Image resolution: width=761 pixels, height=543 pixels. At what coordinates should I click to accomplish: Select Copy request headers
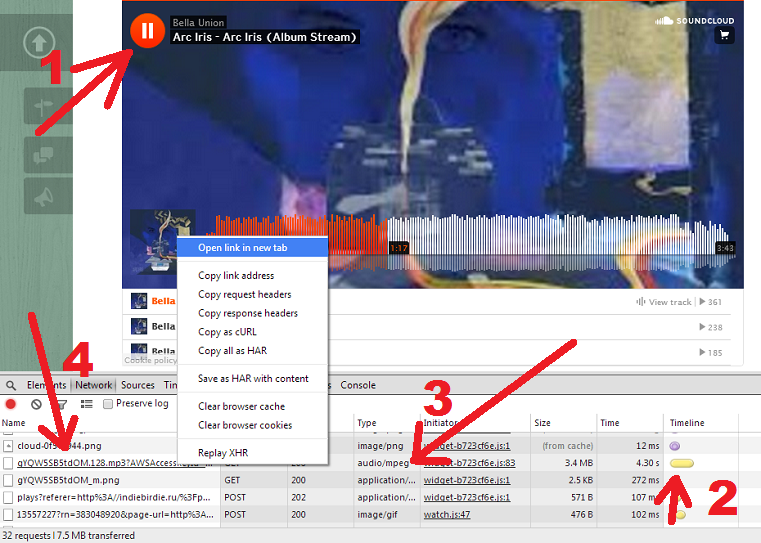[x=245, y=295]
